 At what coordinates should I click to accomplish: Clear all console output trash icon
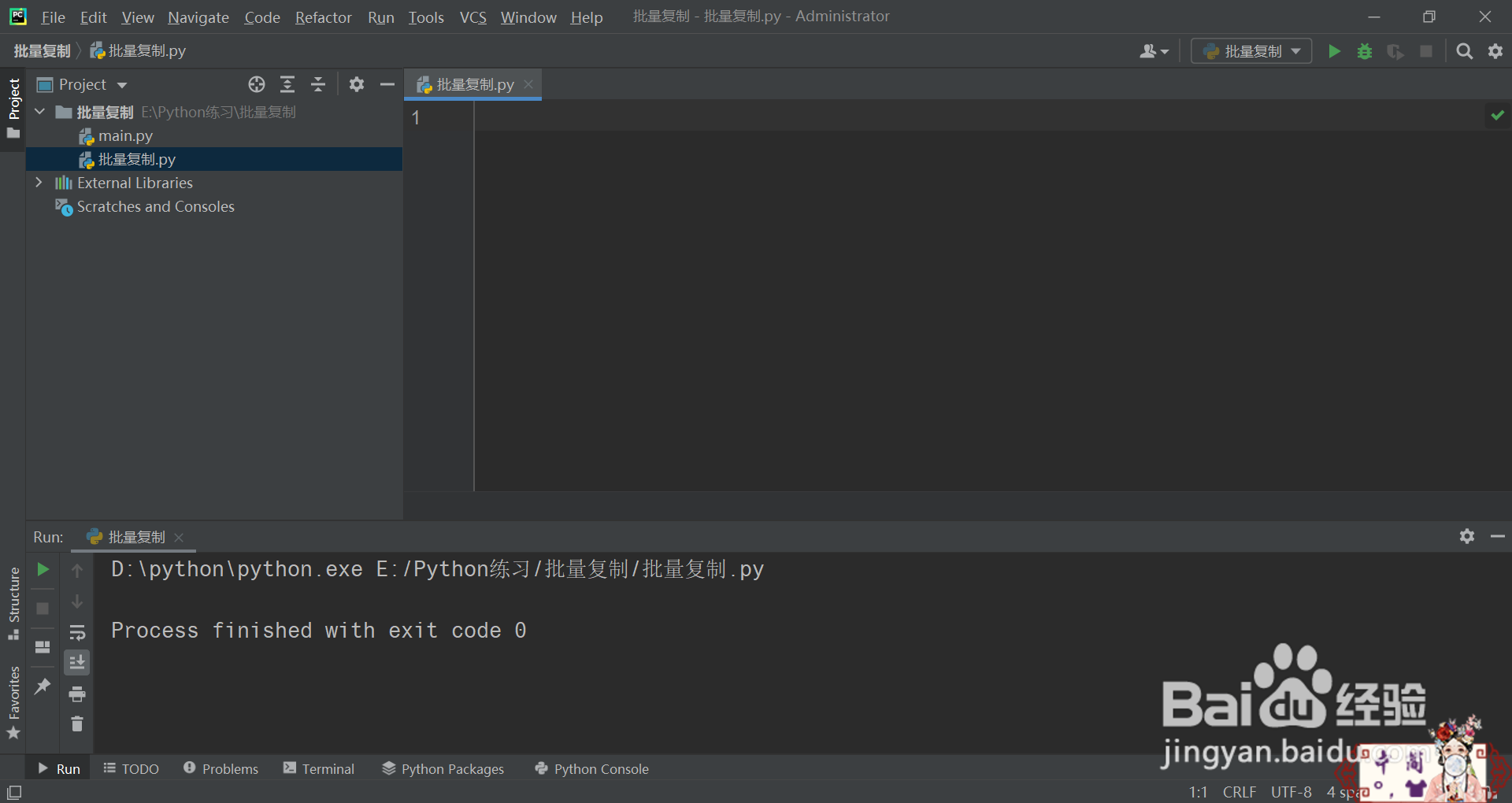pyautogui.click(x=77, y=724)
